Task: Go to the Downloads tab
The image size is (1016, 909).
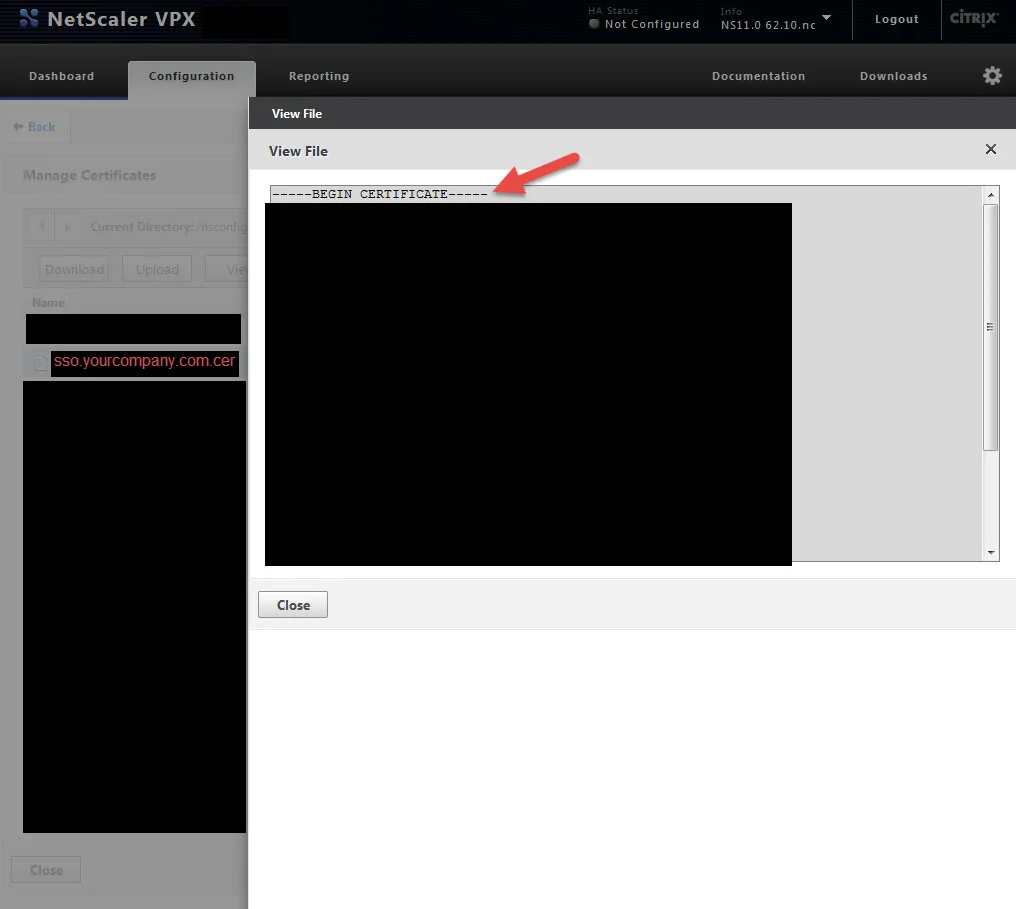Action: click(894, 76)
